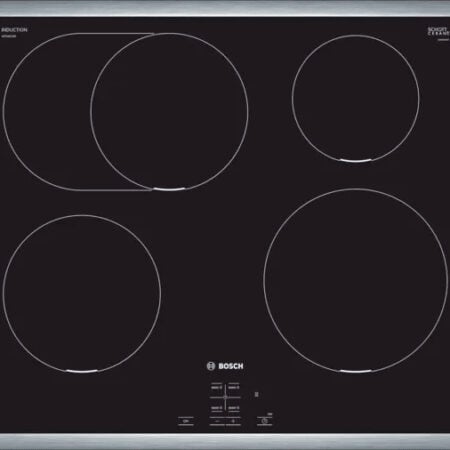
Task: Click the round rear-left cooking zone center
Action: pos(169,112)
